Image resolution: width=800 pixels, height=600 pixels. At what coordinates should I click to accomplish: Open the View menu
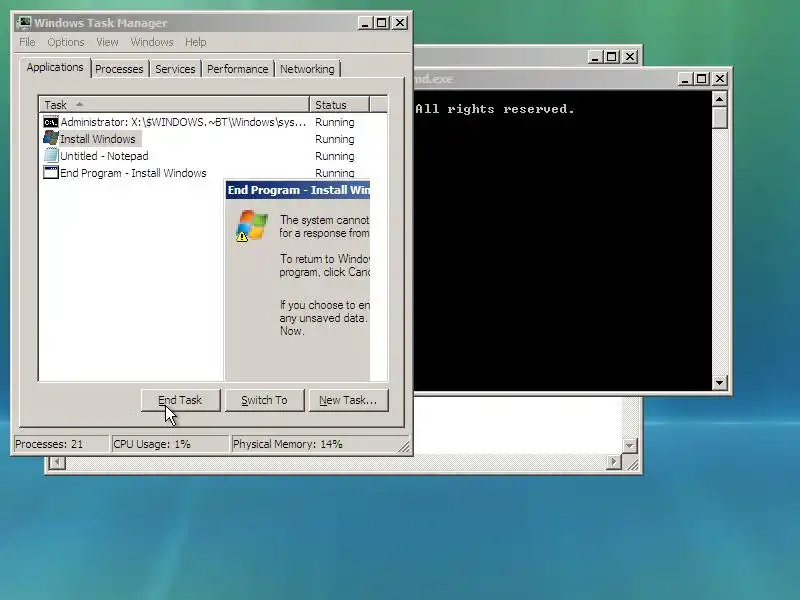107,42
